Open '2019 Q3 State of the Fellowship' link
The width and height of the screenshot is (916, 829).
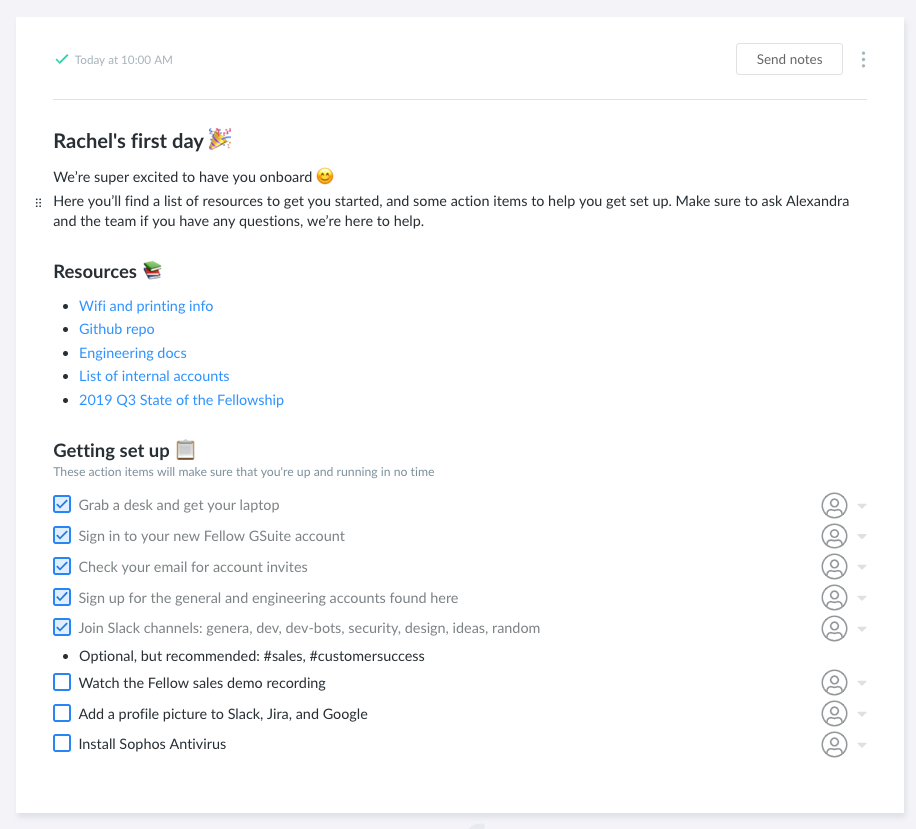coord(181,400)
